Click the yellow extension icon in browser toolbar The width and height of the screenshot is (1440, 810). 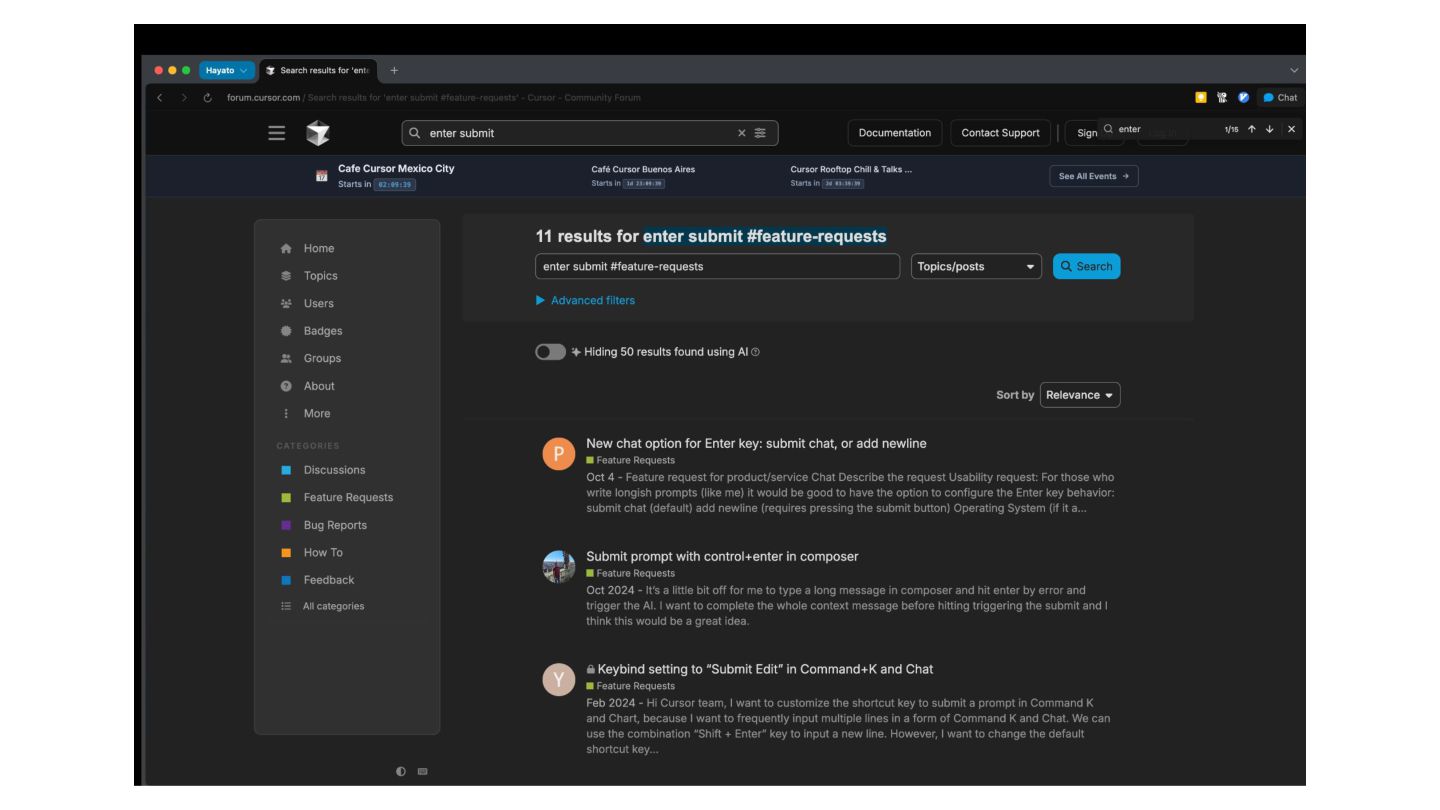click(x=1201, y=97)
